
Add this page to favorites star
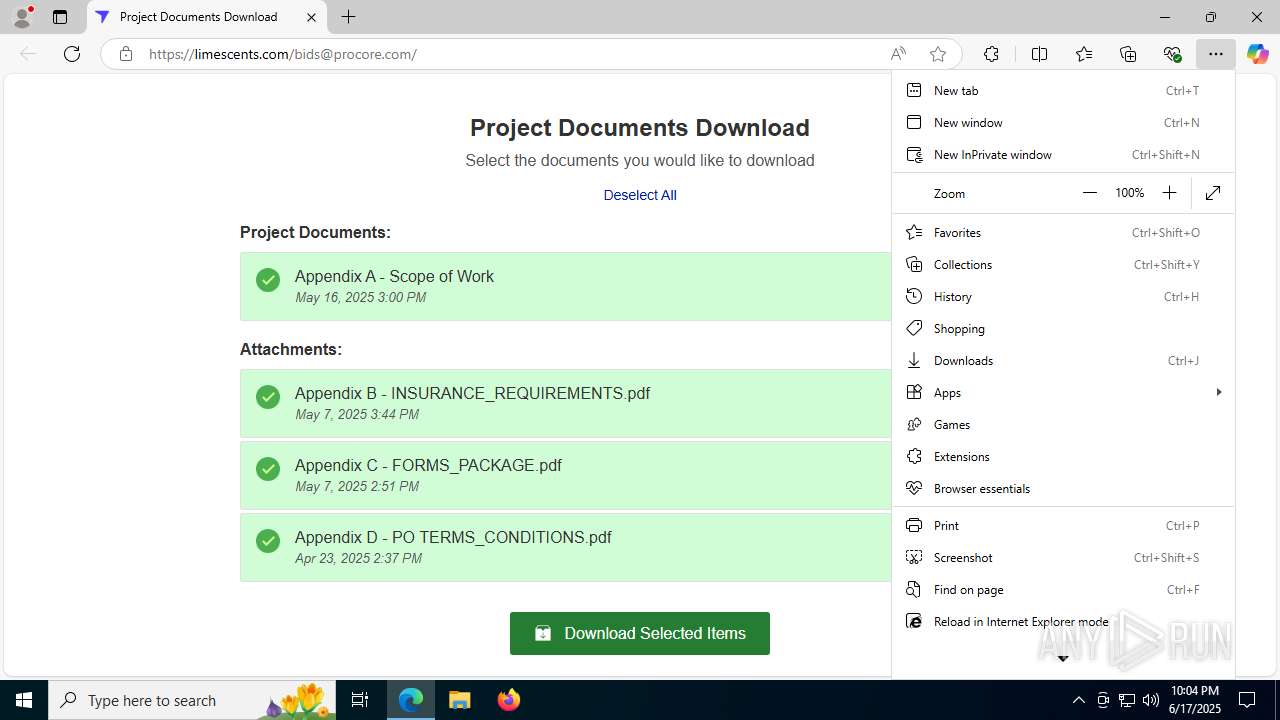point(937,54)
